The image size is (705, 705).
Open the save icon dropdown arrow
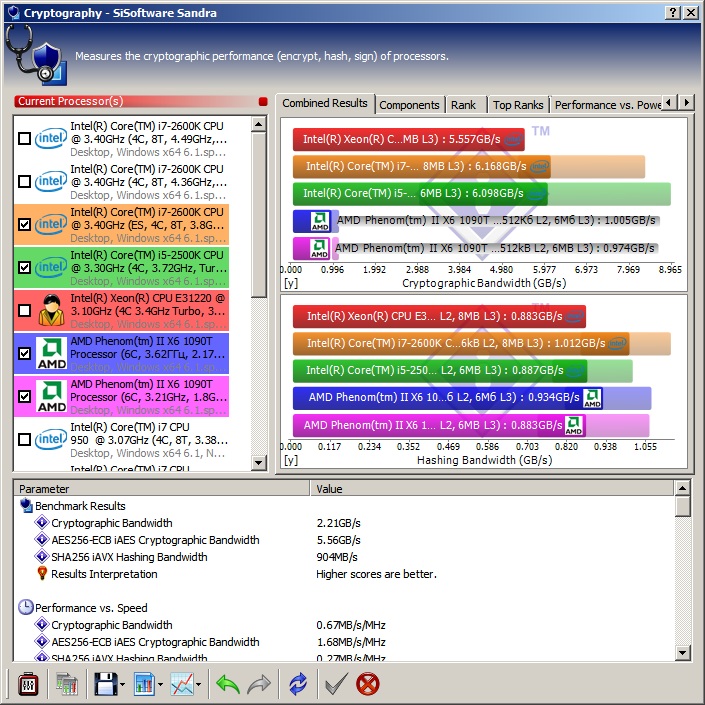coord(122,685)
